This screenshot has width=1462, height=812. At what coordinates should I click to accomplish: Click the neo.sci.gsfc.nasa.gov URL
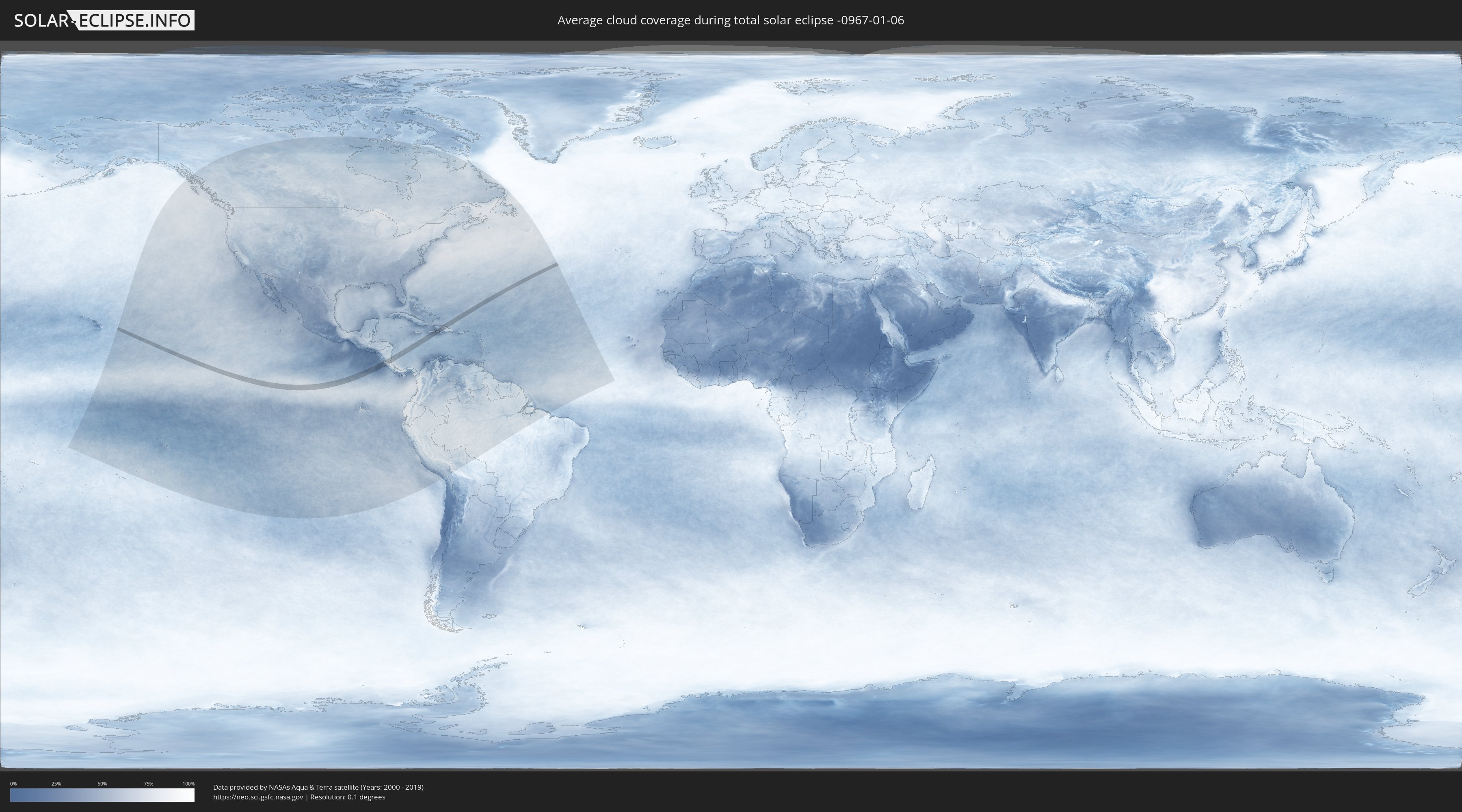click(x=258, y=797)
